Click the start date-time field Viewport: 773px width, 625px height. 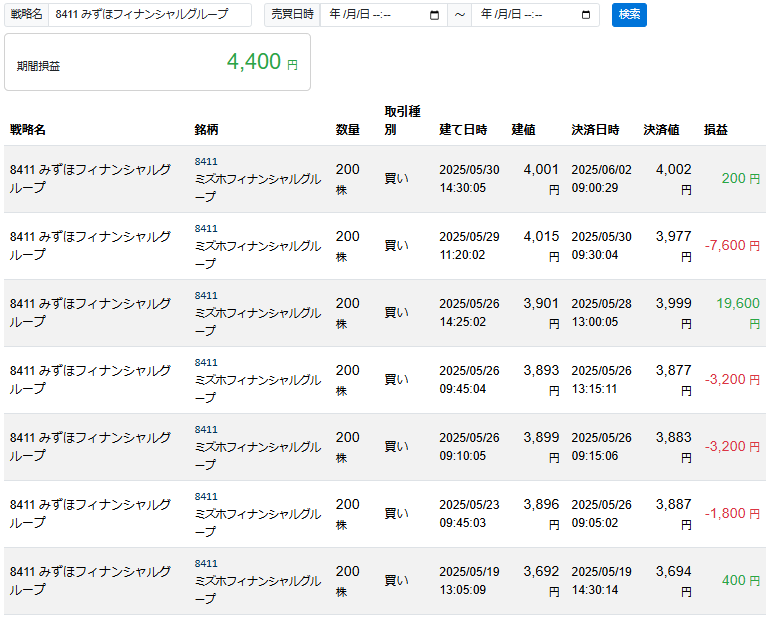[x=384, y=15]
